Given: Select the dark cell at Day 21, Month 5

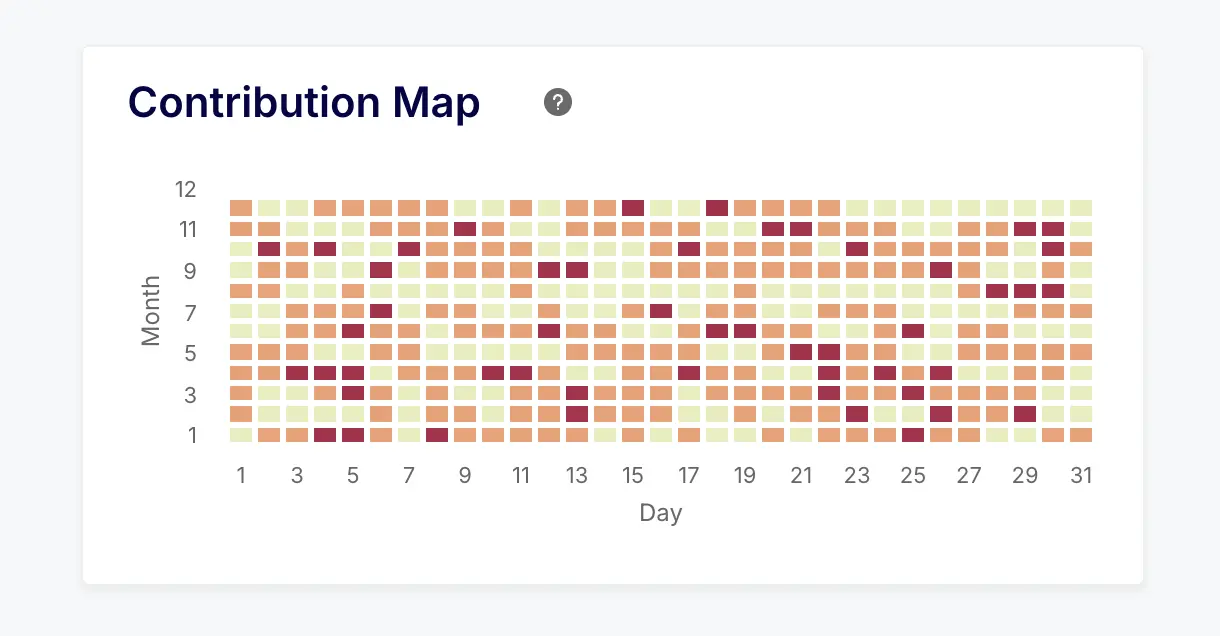Looking at the screenshot, I should tap(802, 352).
